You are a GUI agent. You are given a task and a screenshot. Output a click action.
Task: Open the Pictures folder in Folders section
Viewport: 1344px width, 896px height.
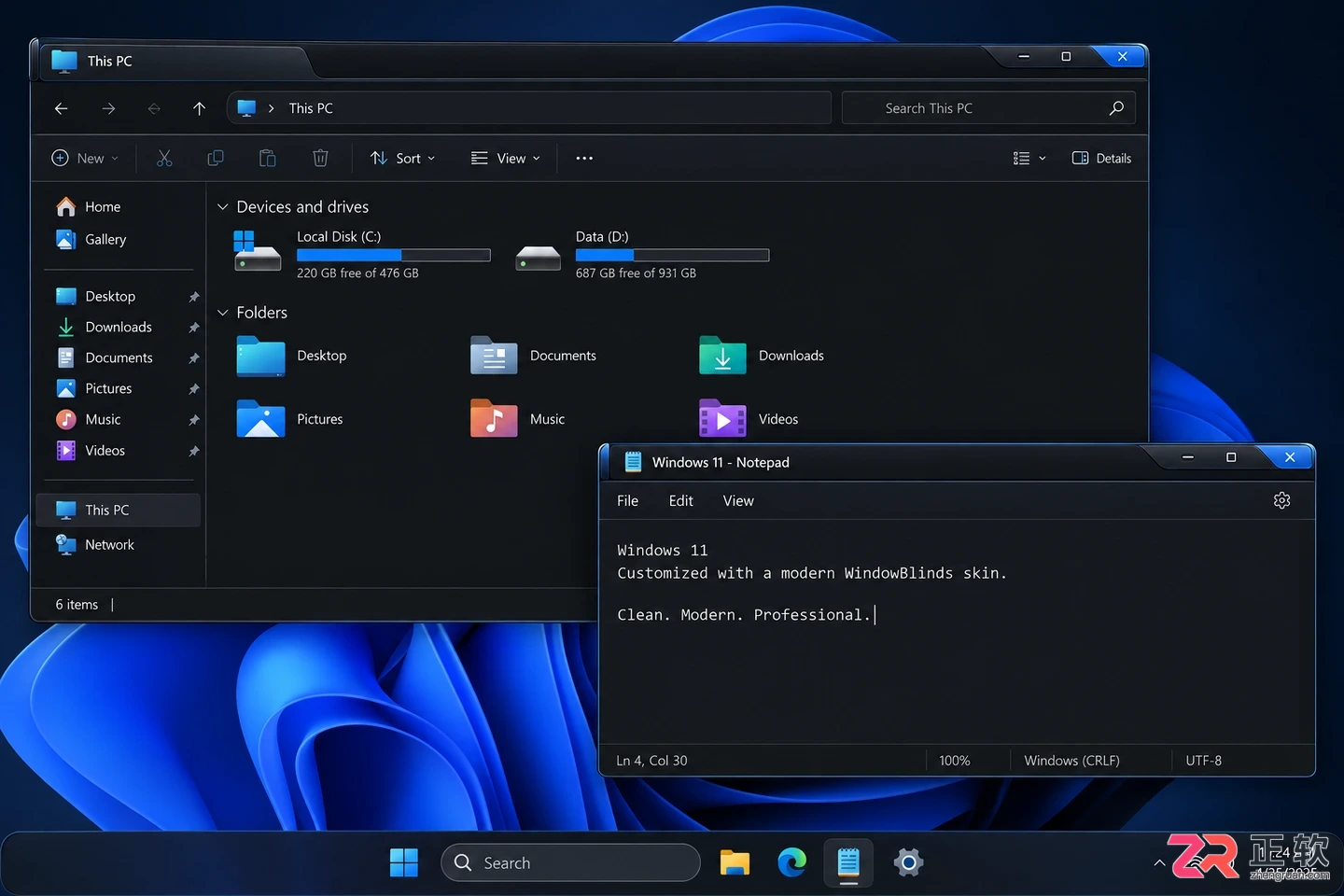290,420
